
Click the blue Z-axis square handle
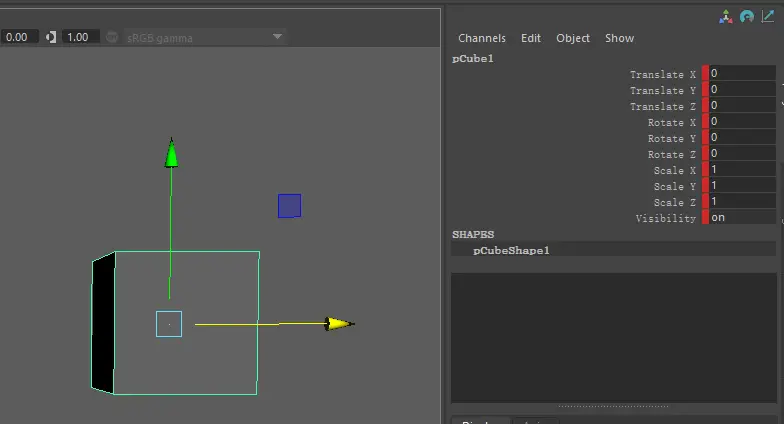289,206
